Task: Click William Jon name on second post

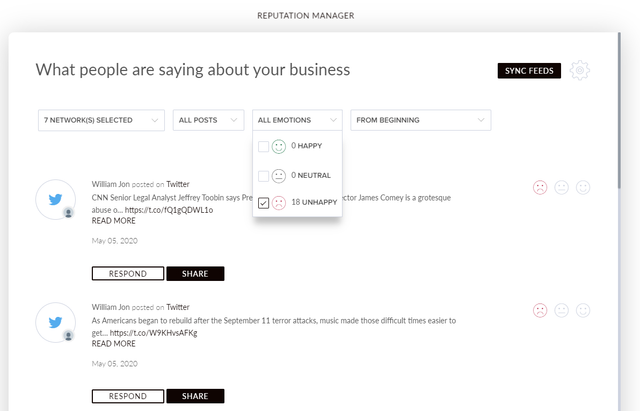Action: pyautogui.click(x=111, y=307)
